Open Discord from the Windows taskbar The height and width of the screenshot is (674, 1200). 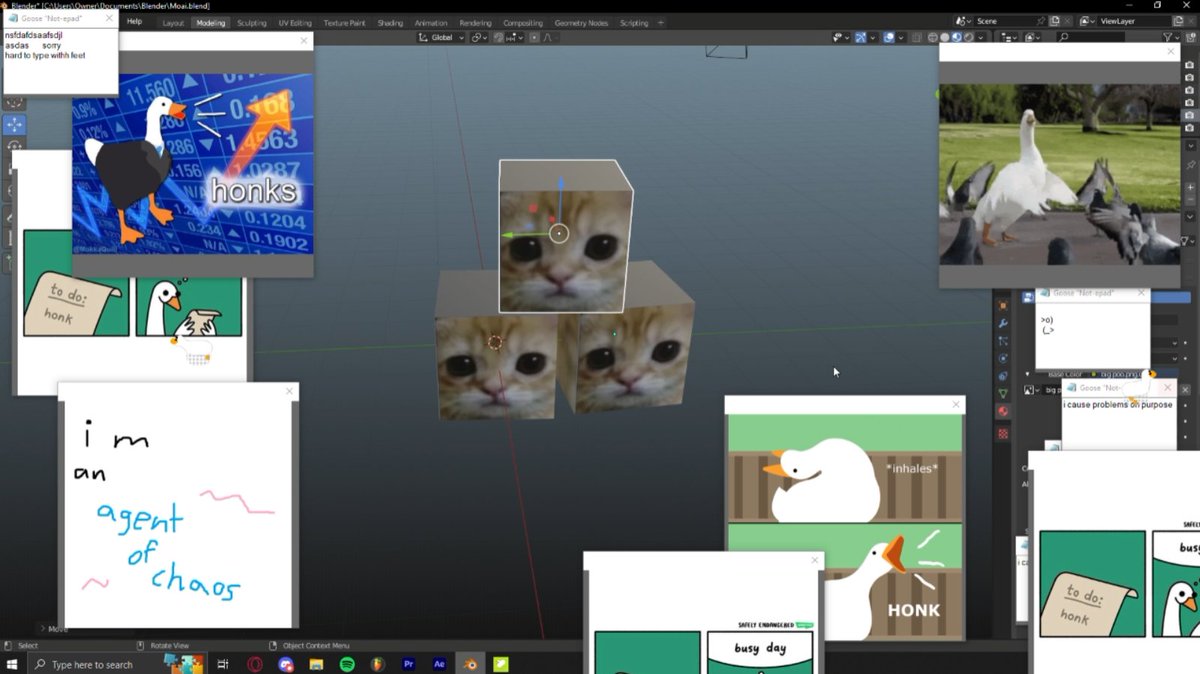tap(286, 664)
